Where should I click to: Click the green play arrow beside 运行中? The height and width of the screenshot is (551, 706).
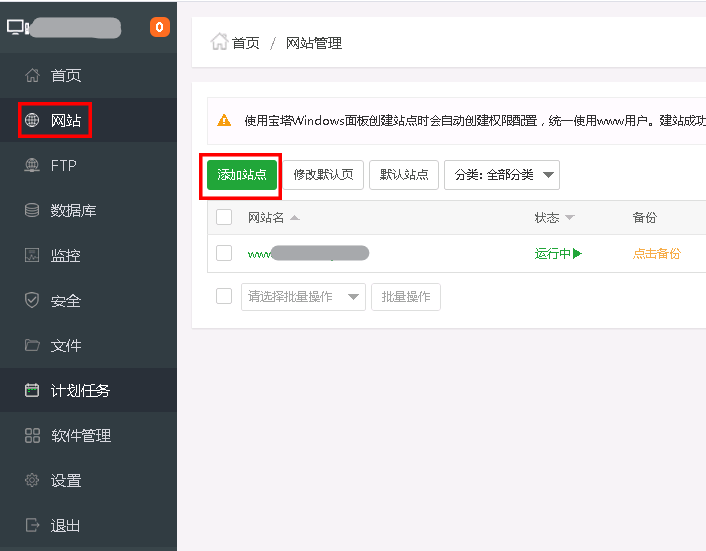(x=577, y=253)
